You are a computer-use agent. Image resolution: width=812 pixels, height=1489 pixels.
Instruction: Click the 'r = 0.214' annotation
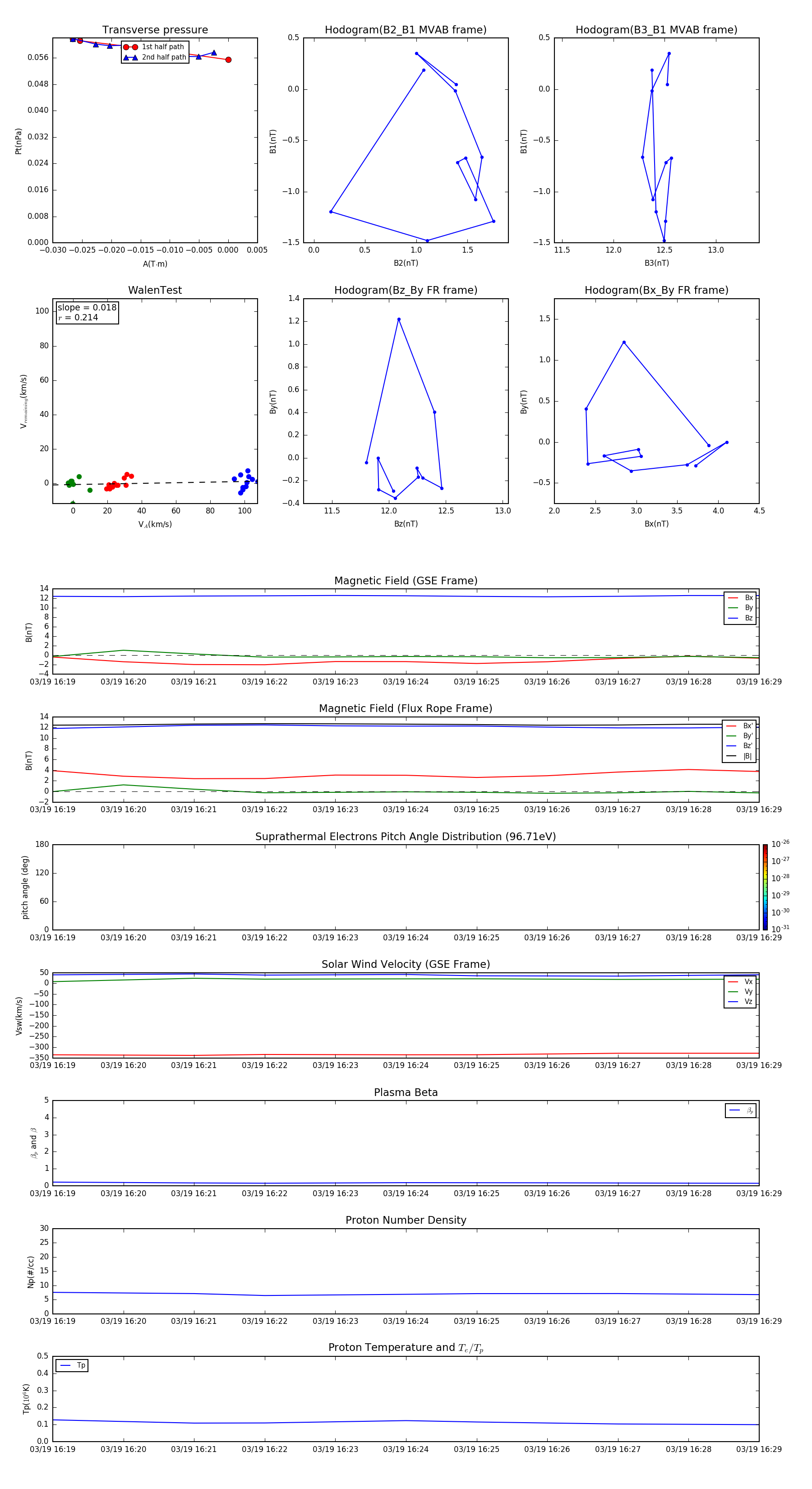click(x=78, y=317)
